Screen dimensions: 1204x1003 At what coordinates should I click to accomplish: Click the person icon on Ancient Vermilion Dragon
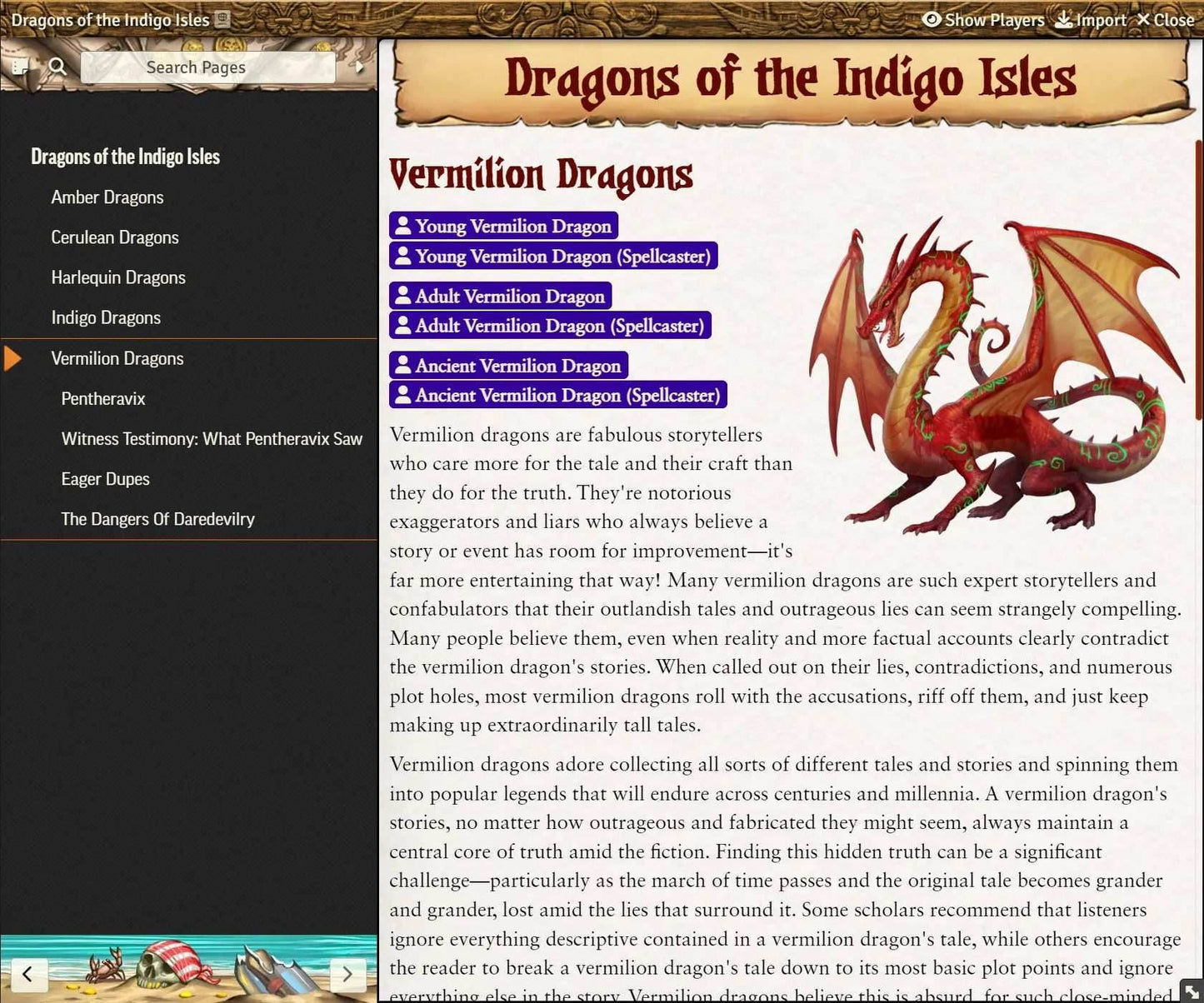click(x=403, y=365)
